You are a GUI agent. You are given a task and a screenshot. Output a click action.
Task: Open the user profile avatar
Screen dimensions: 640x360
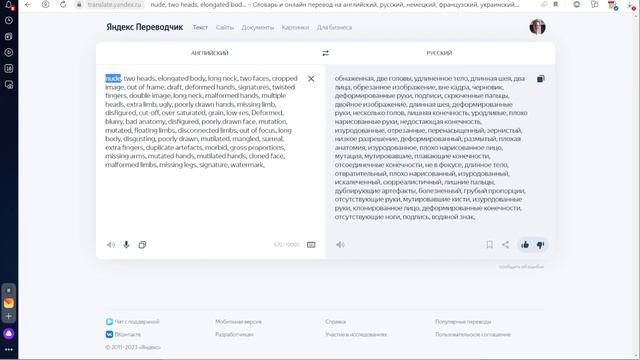537,27
